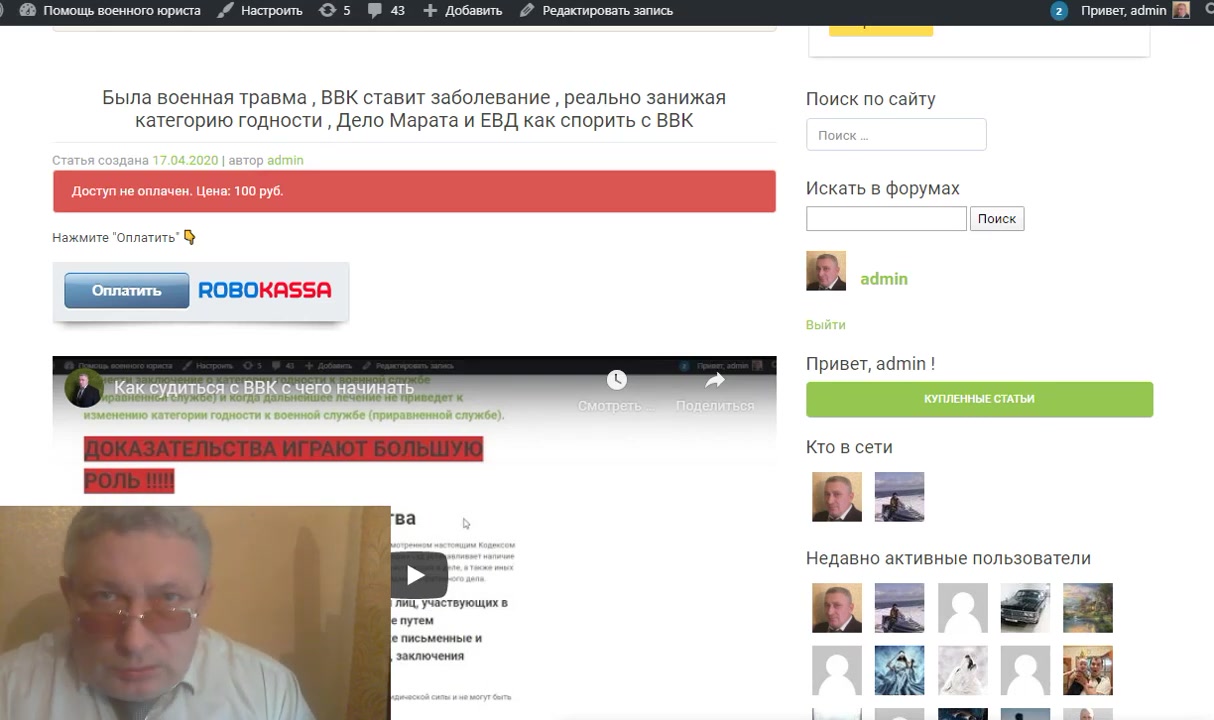Open the video title Как судиться с ВВК
The width and height of the screenshot is (1214, 720).
pos(263,388)
